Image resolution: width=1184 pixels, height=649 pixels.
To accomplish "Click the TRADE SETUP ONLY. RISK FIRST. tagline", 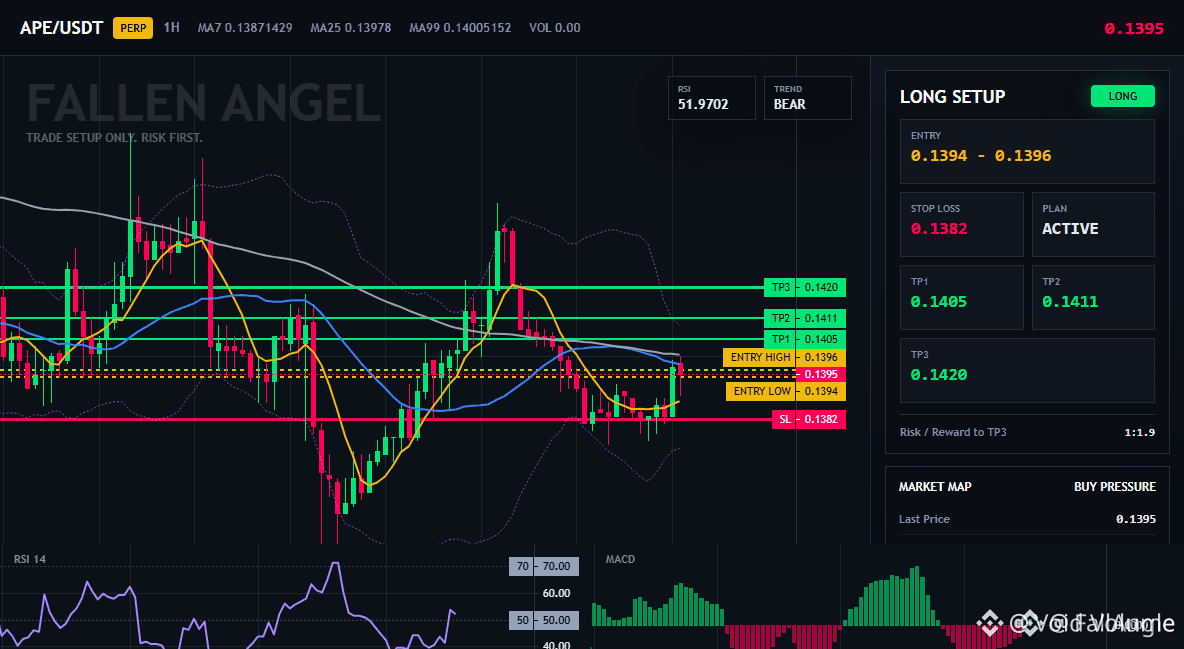I will click(114, 138).
